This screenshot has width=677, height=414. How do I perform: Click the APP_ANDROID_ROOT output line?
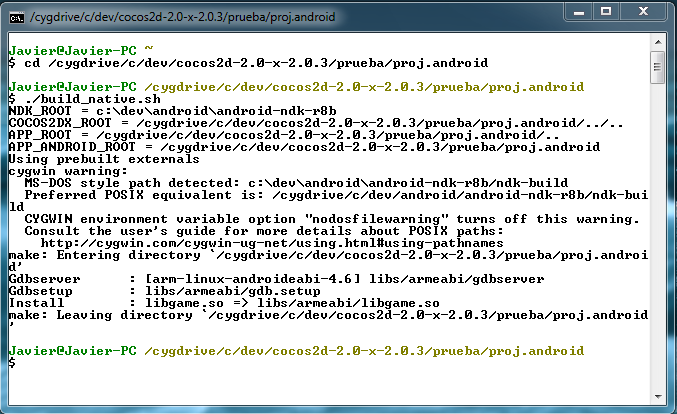(304, 147)
